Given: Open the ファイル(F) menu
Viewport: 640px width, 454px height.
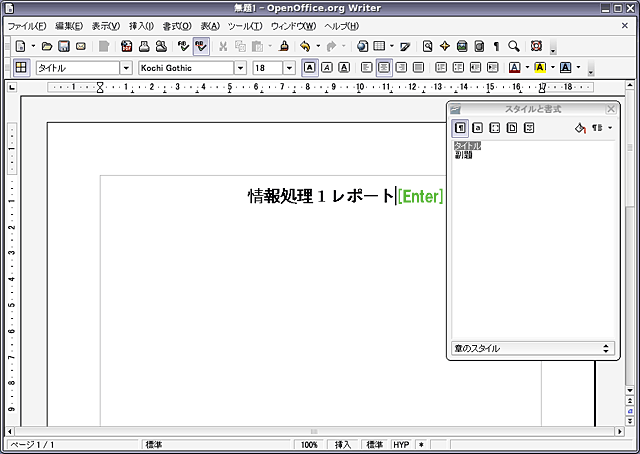Looking at the screenshot, I should (x=26, y=25).
